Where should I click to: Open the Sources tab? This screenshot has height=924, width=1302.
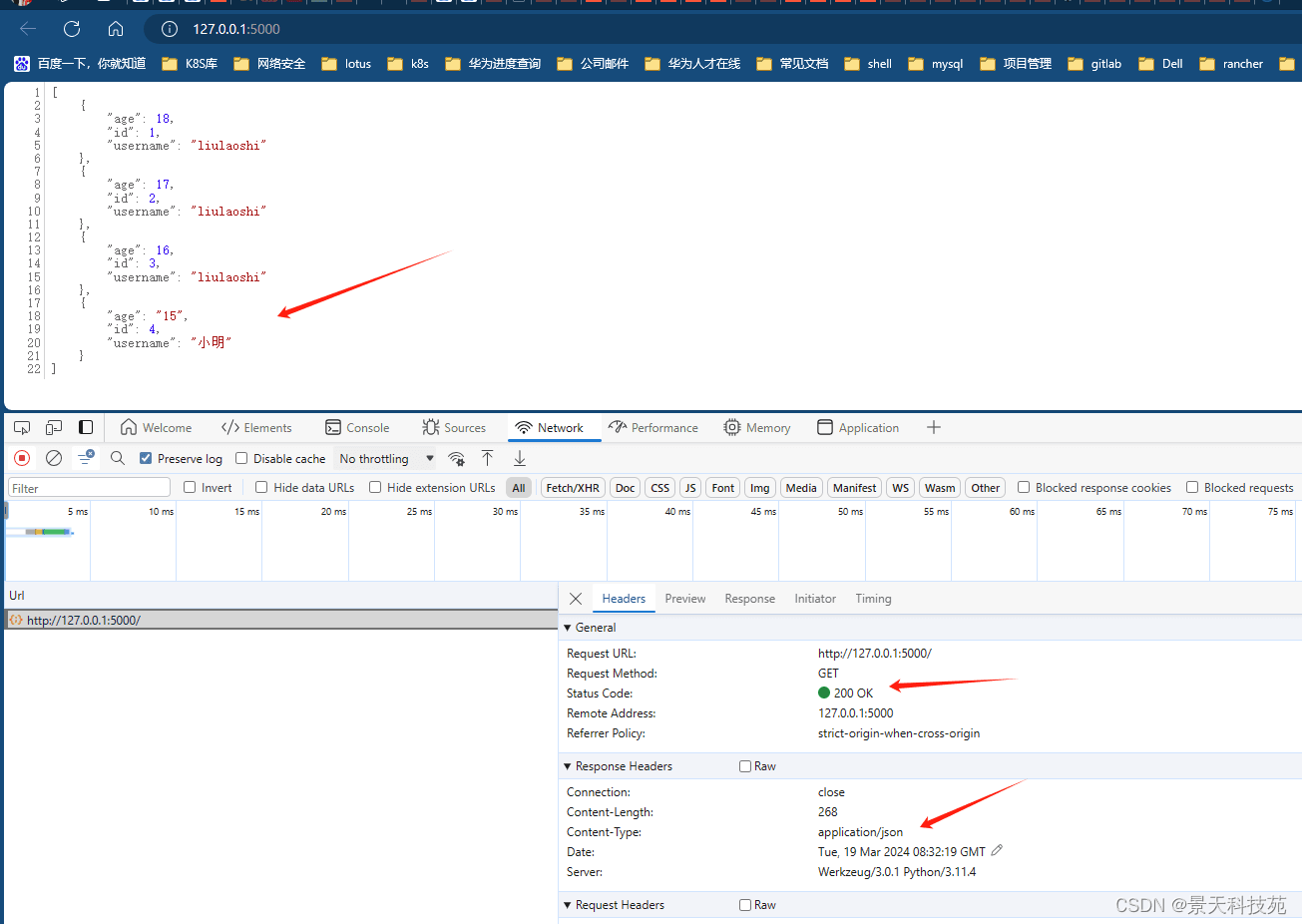454,427
